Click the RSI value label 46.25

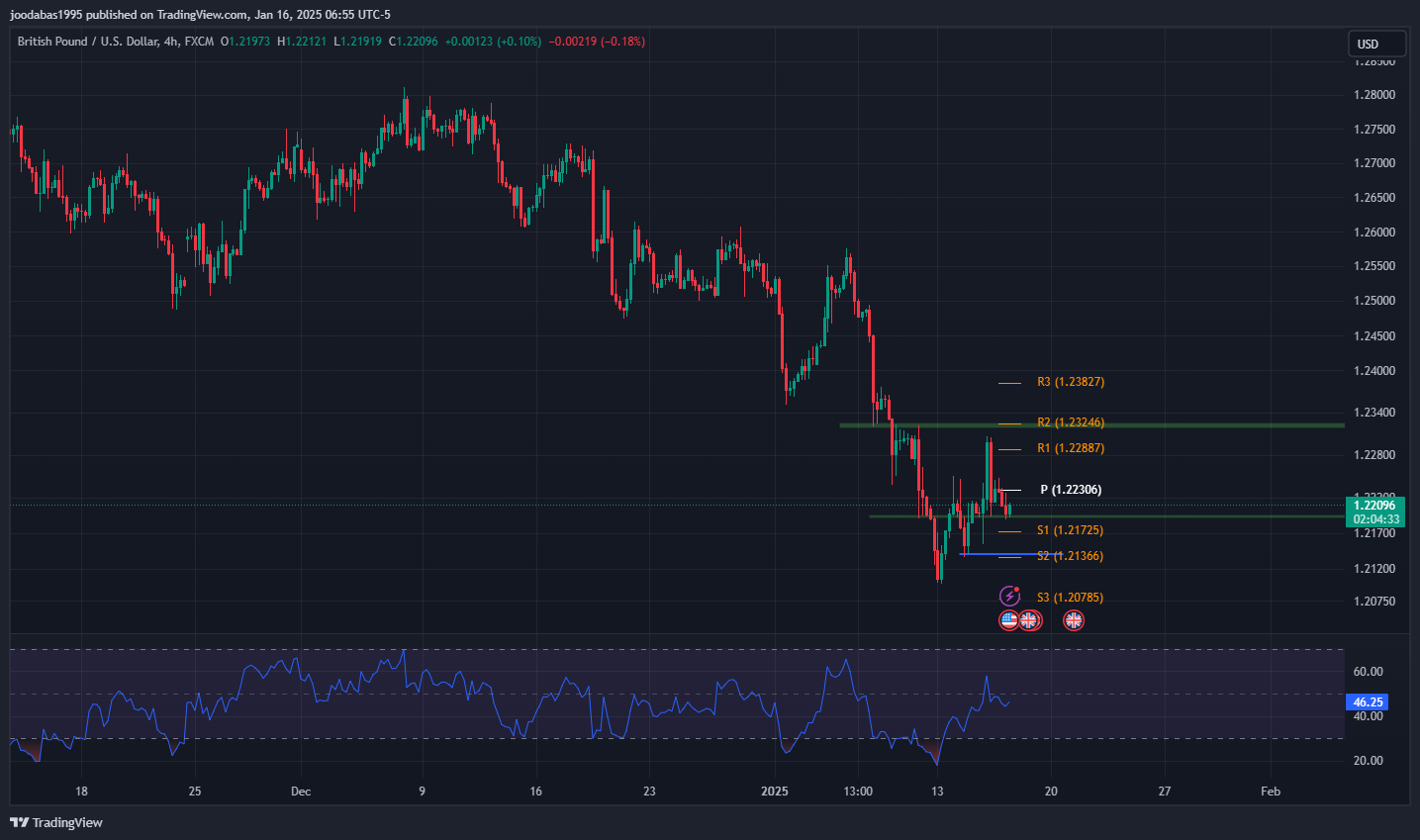point(1368,702)
